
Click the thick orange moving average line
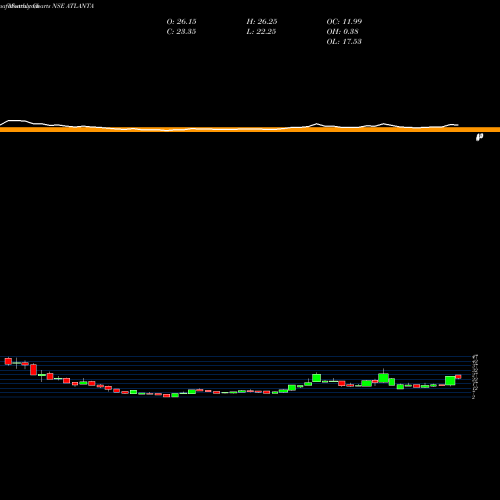[x=250, y=130]
